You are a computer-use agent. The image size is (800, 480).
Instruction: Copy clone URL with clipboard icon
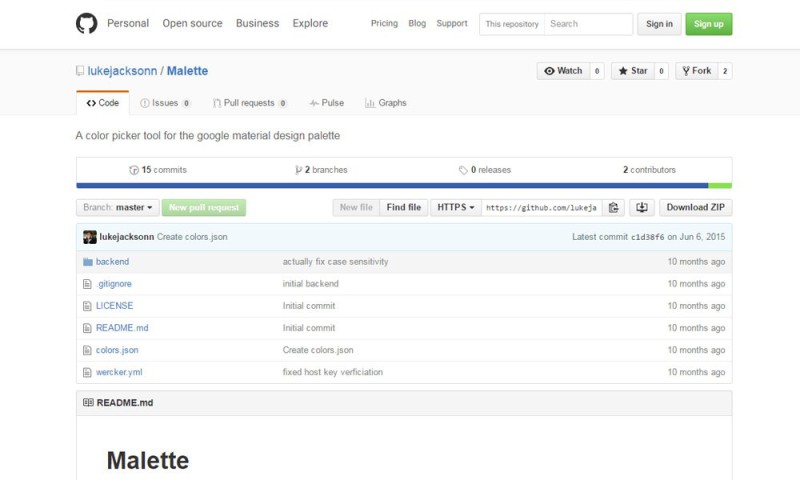(x=614, y=208)
